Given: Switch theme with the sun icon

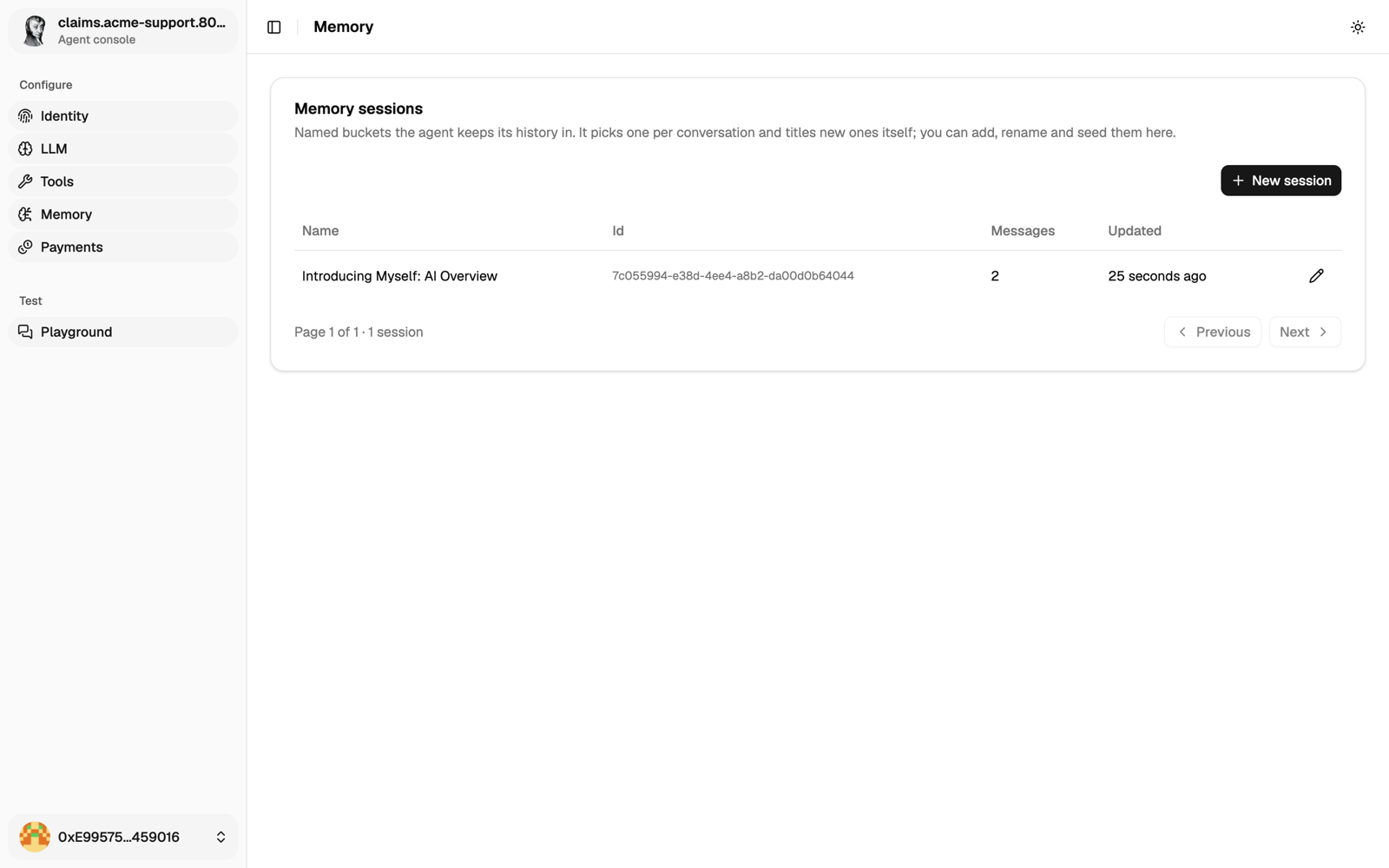Looking at the screenshot, I should coord(1358,27).
